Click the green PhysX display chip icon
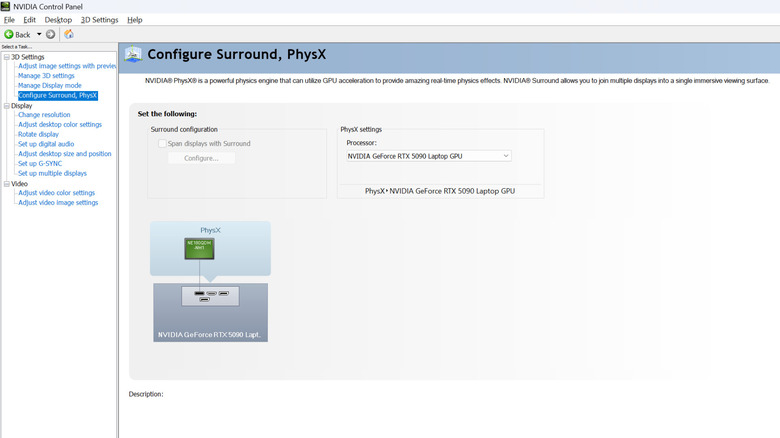The image size is (780, 438). (199, 248)
